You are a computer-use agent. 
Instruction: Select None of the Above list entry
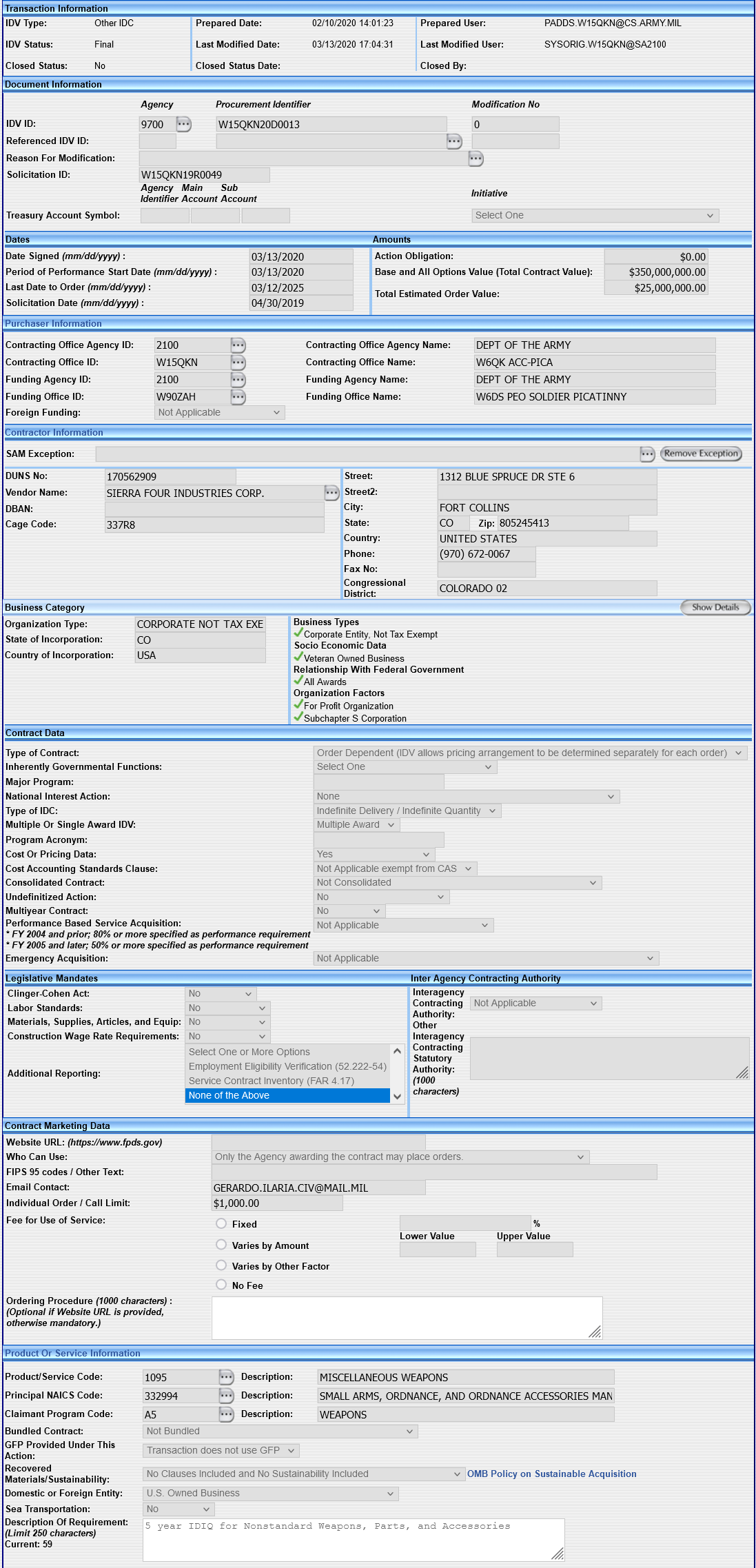(287, 1095)
